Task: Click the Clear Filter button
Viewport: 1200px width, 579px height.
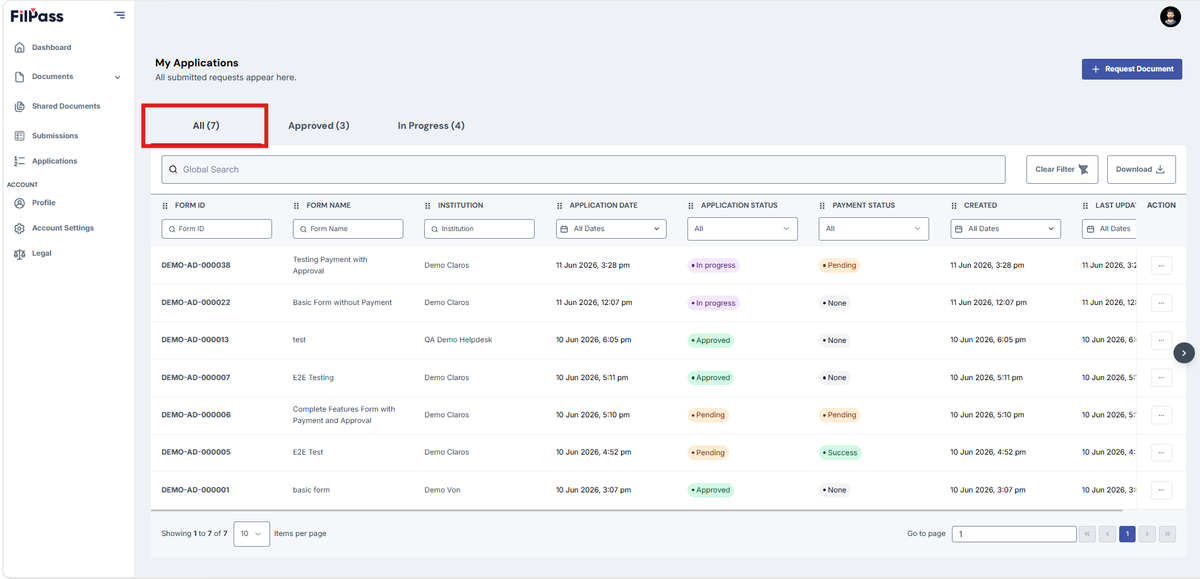Action: tap(1063, 169)
